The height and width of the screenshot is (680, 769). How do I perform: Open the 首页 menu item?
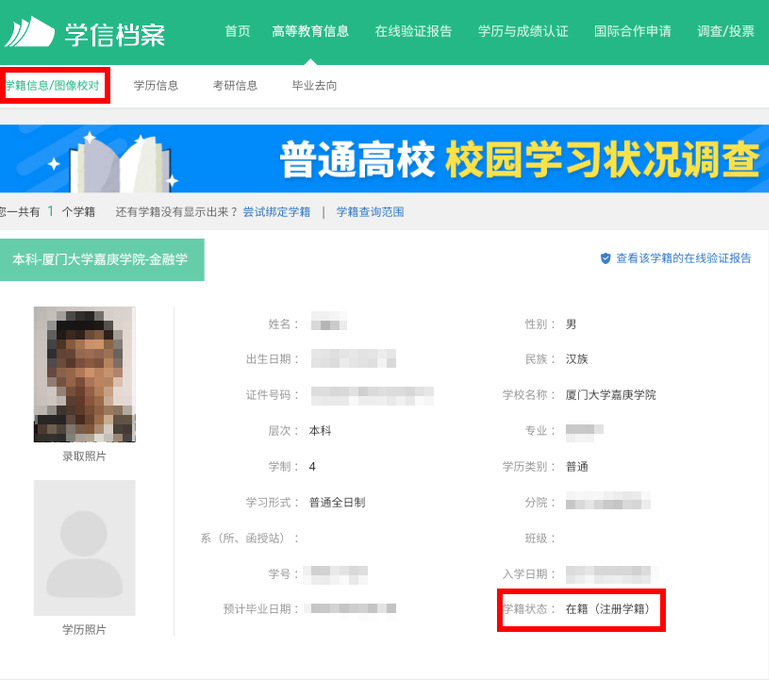(x=238, y=32)
